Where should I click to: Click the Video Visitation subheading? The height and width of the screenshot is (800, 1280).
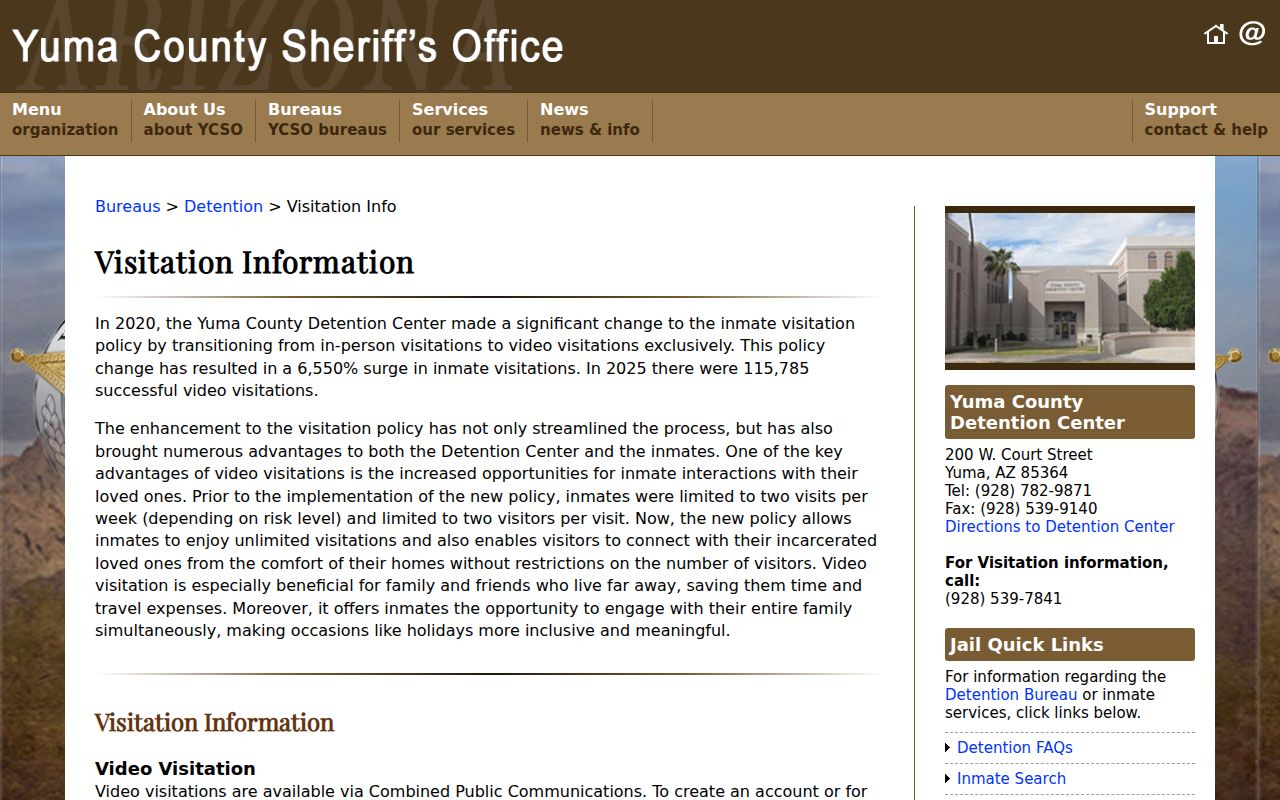click(x=175, y=768)
